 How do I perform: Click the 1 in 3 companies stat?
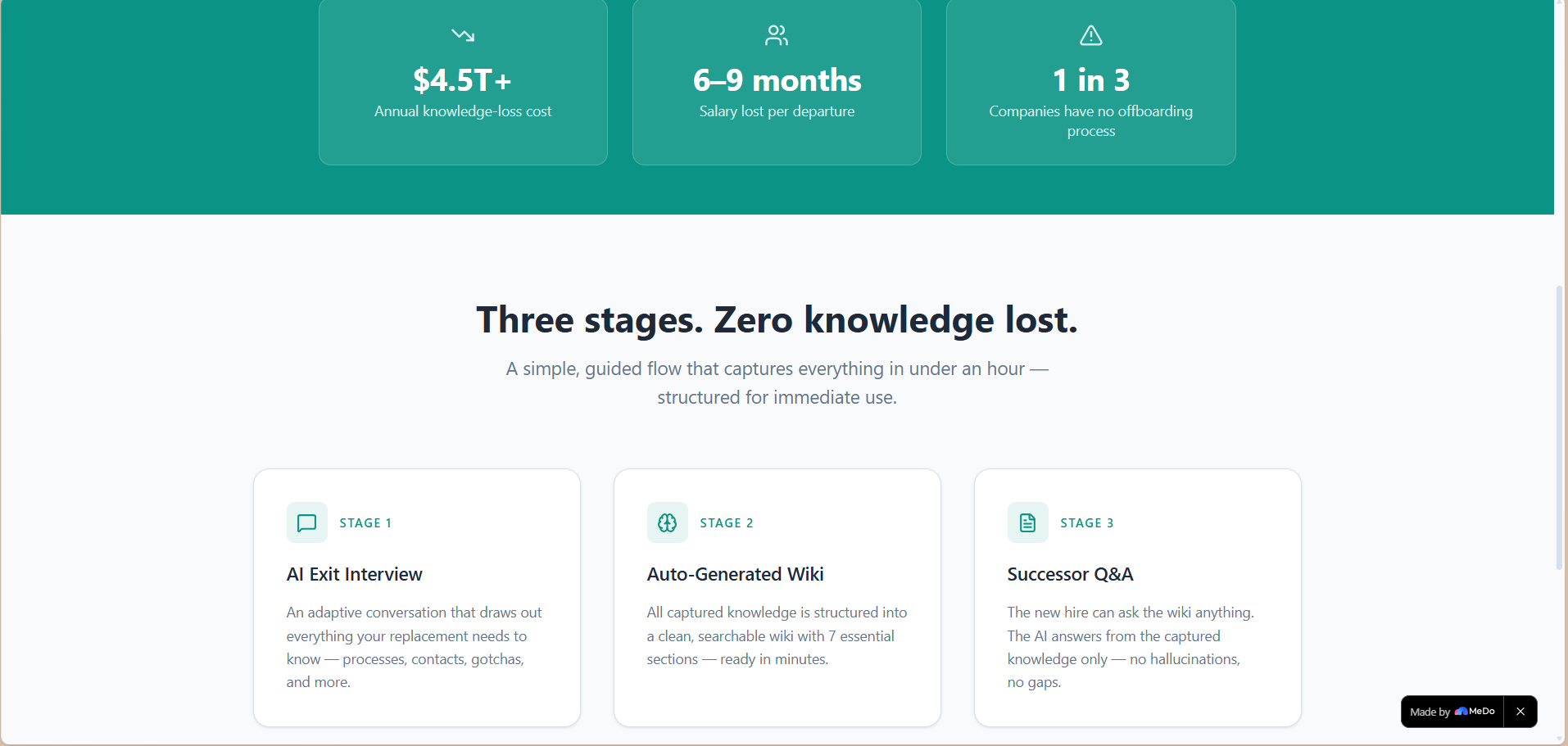click(x=1090, y=80)
